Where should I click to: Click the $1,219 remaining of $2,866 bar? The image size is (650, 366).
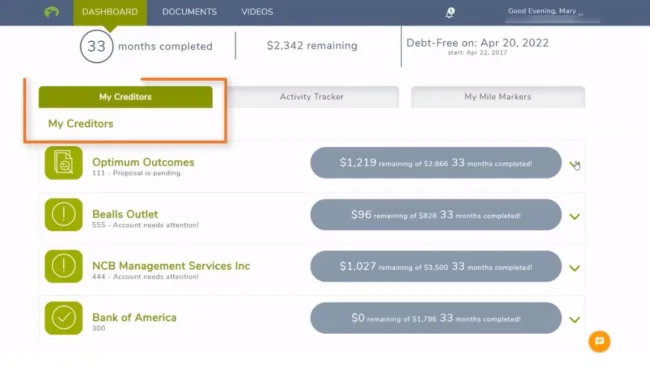coord(436,163)
